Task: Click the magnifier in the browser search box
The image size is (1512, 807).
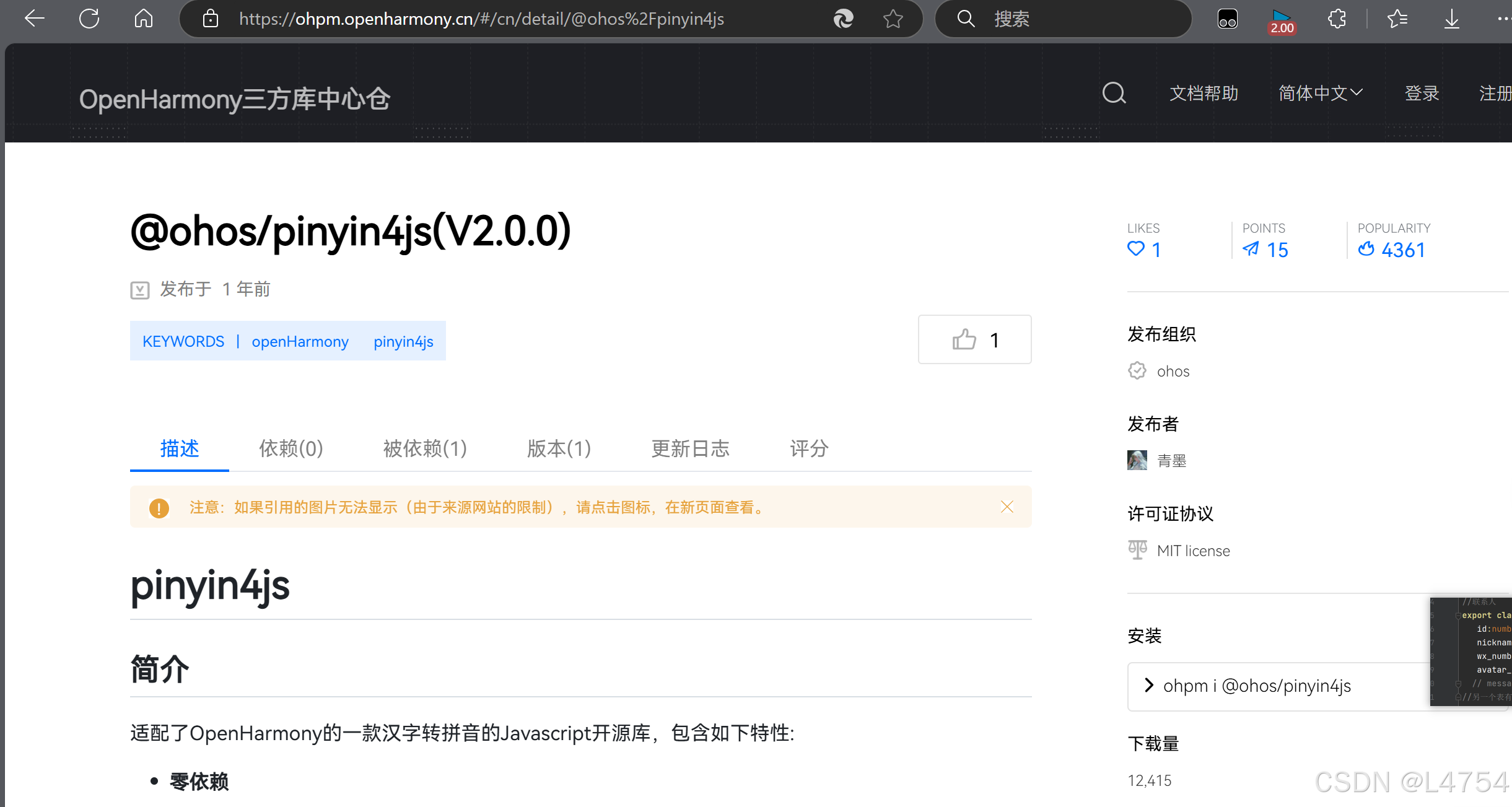Action: [x=966, y=19]
